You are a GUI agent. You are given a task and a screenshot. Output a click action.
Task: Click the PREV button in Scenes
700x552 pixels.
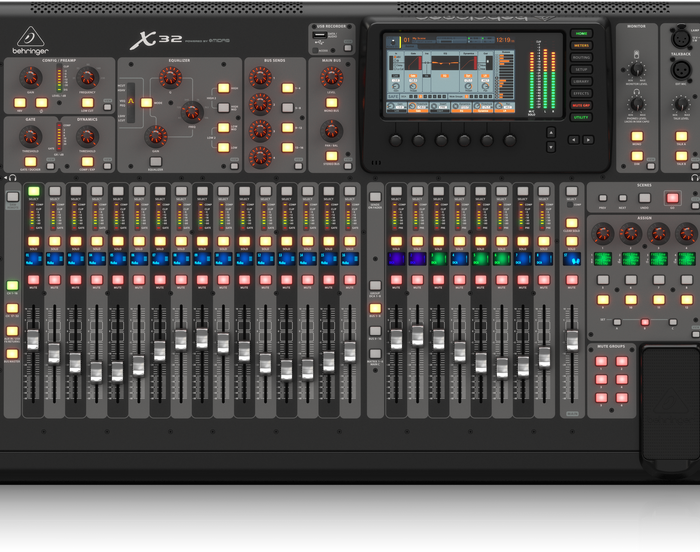(603, 198)
